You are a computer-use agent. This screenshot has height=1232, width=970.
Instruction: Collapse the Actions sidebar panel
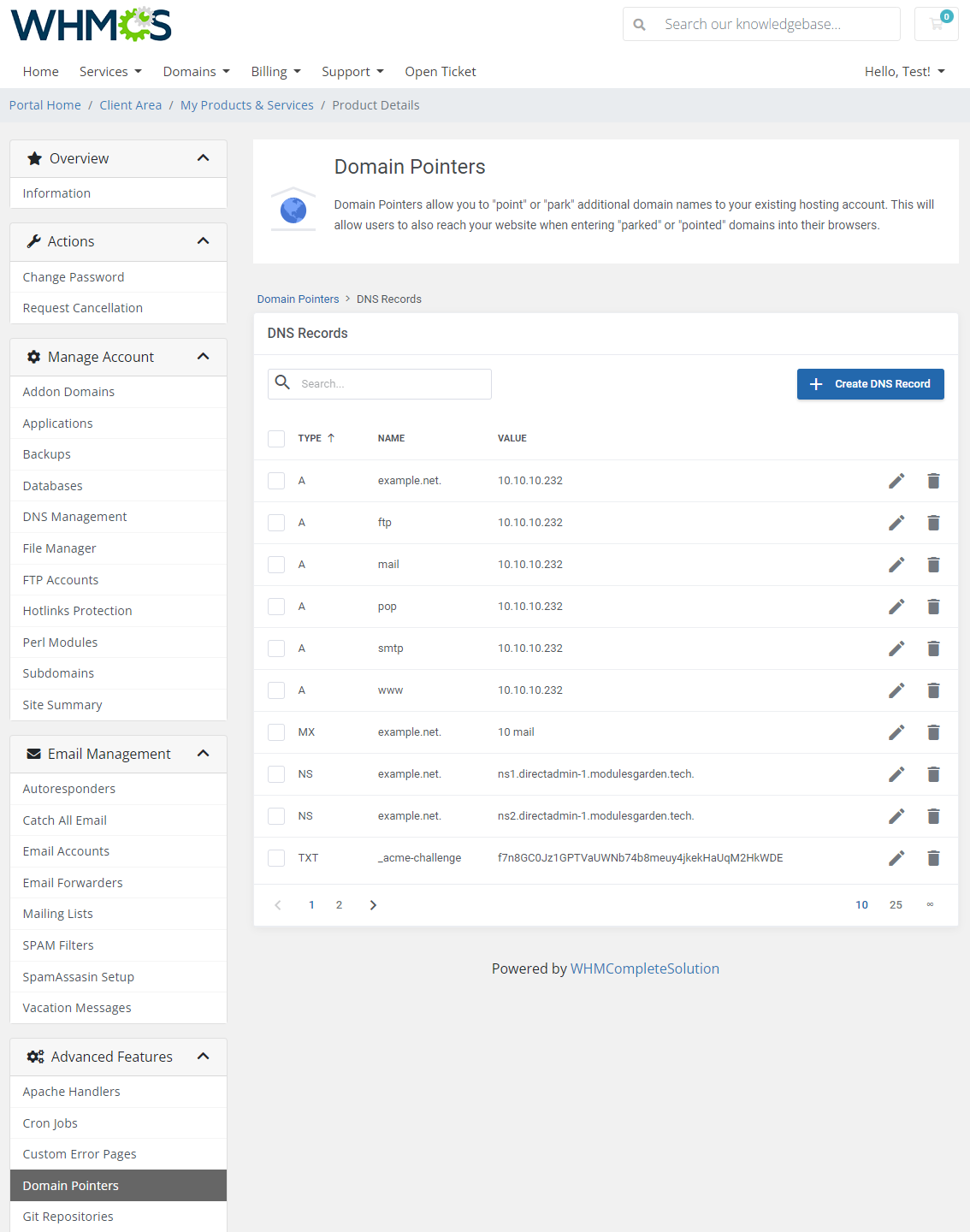(x=203, y=241)
